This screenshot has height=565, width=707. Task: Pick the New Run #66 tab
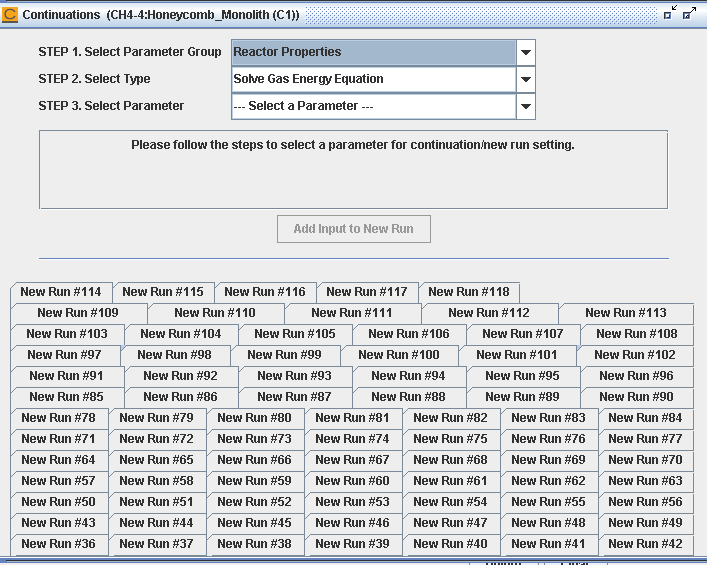coord(254,460)
